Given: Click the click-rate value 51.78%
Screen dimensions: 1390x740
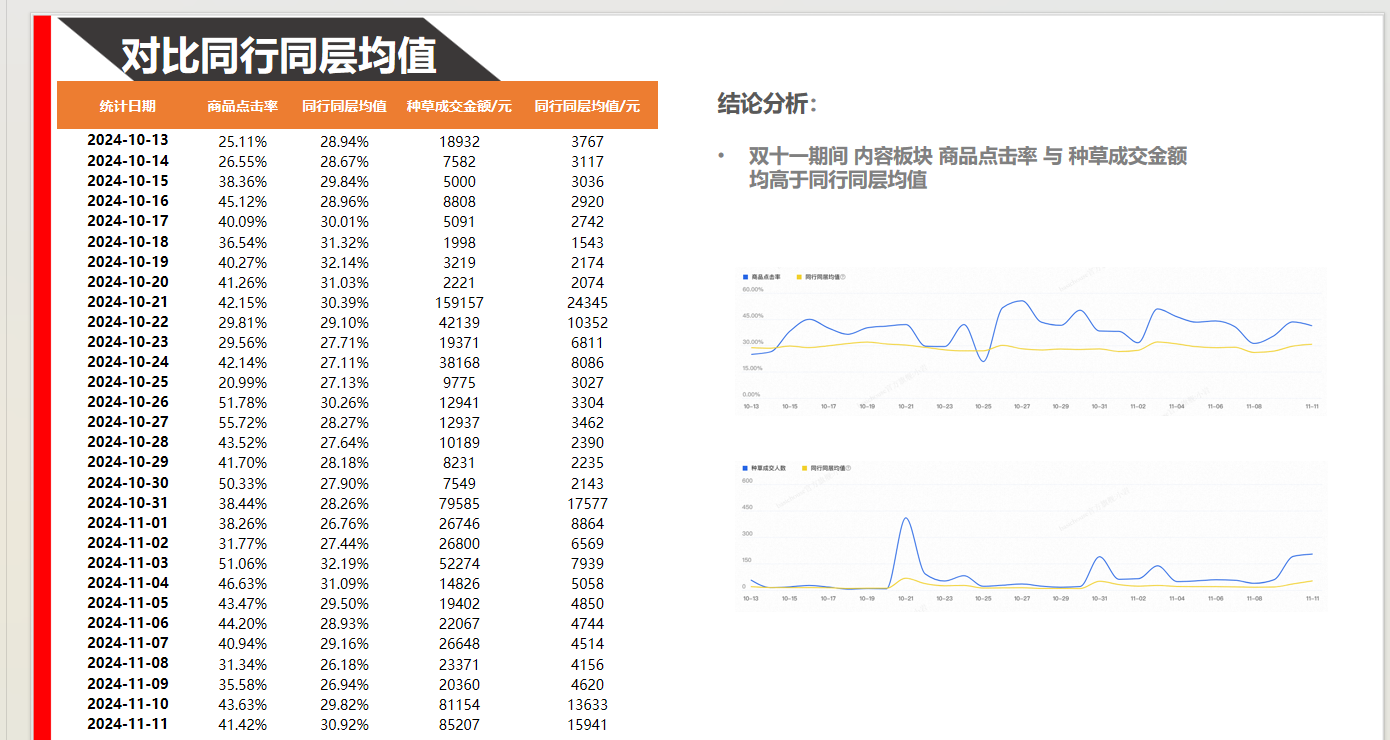Looking at the screenshot, I should pos(243,403).
